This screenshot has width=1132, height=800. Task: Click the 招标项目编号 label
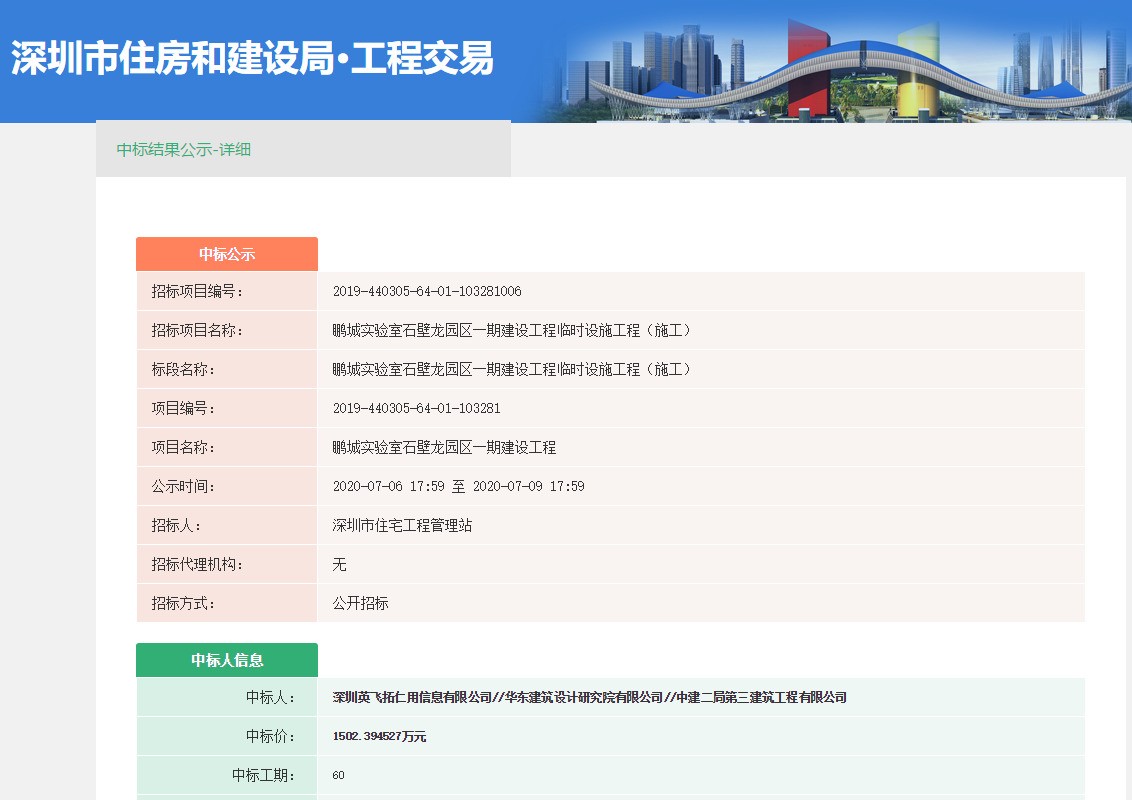click(x=197, y=291)
